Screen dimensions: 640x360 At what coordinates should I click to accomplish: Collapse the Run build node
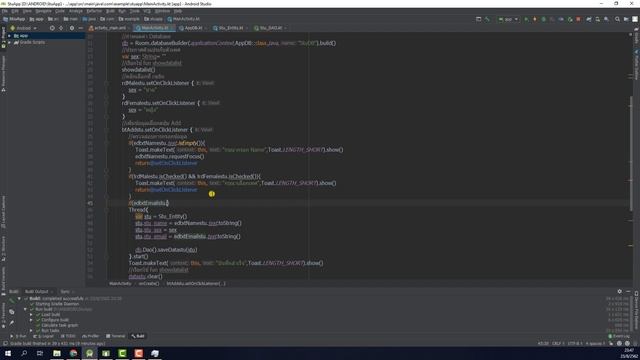click(x=25, y=309)
